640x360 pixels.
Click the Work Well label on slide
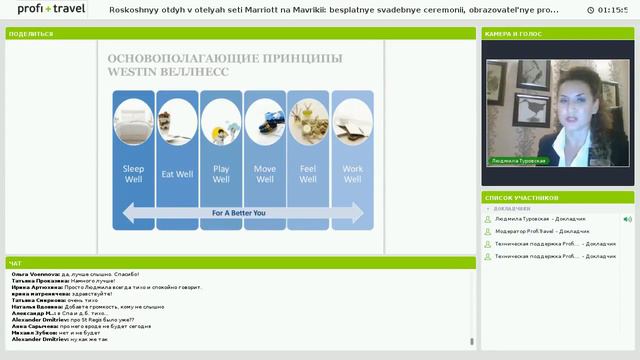(x=353, y=174)
